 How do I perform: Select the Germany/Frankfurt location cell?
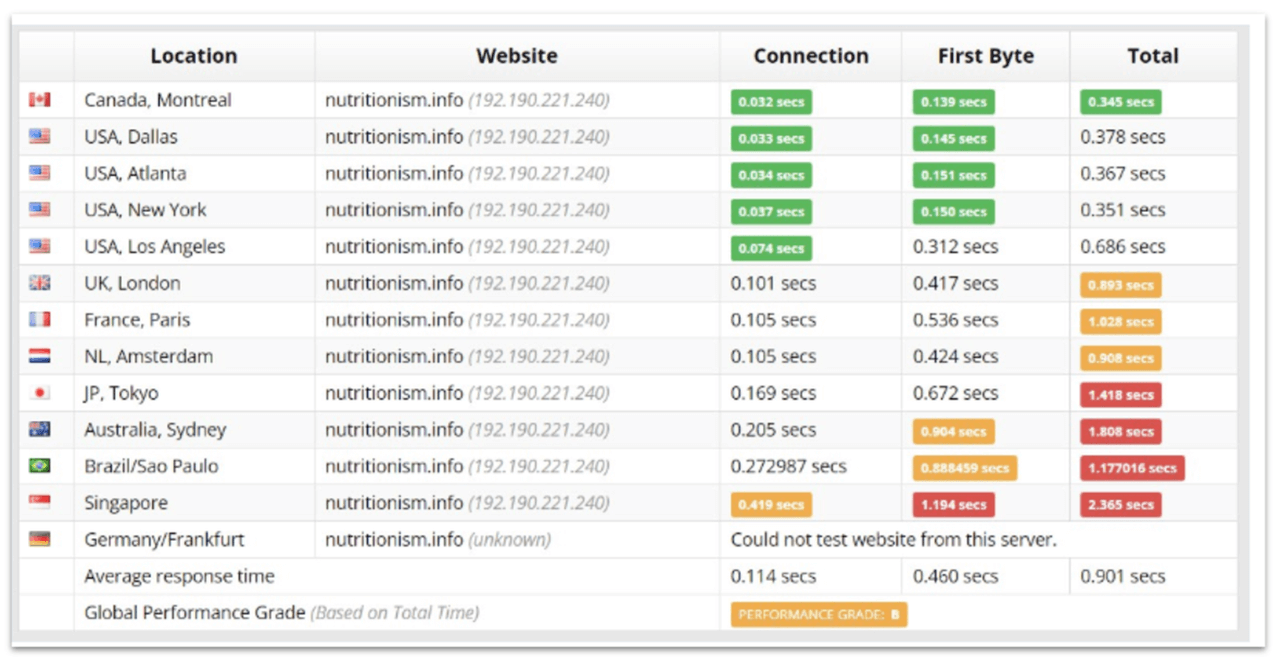click(x=194, y=539)
